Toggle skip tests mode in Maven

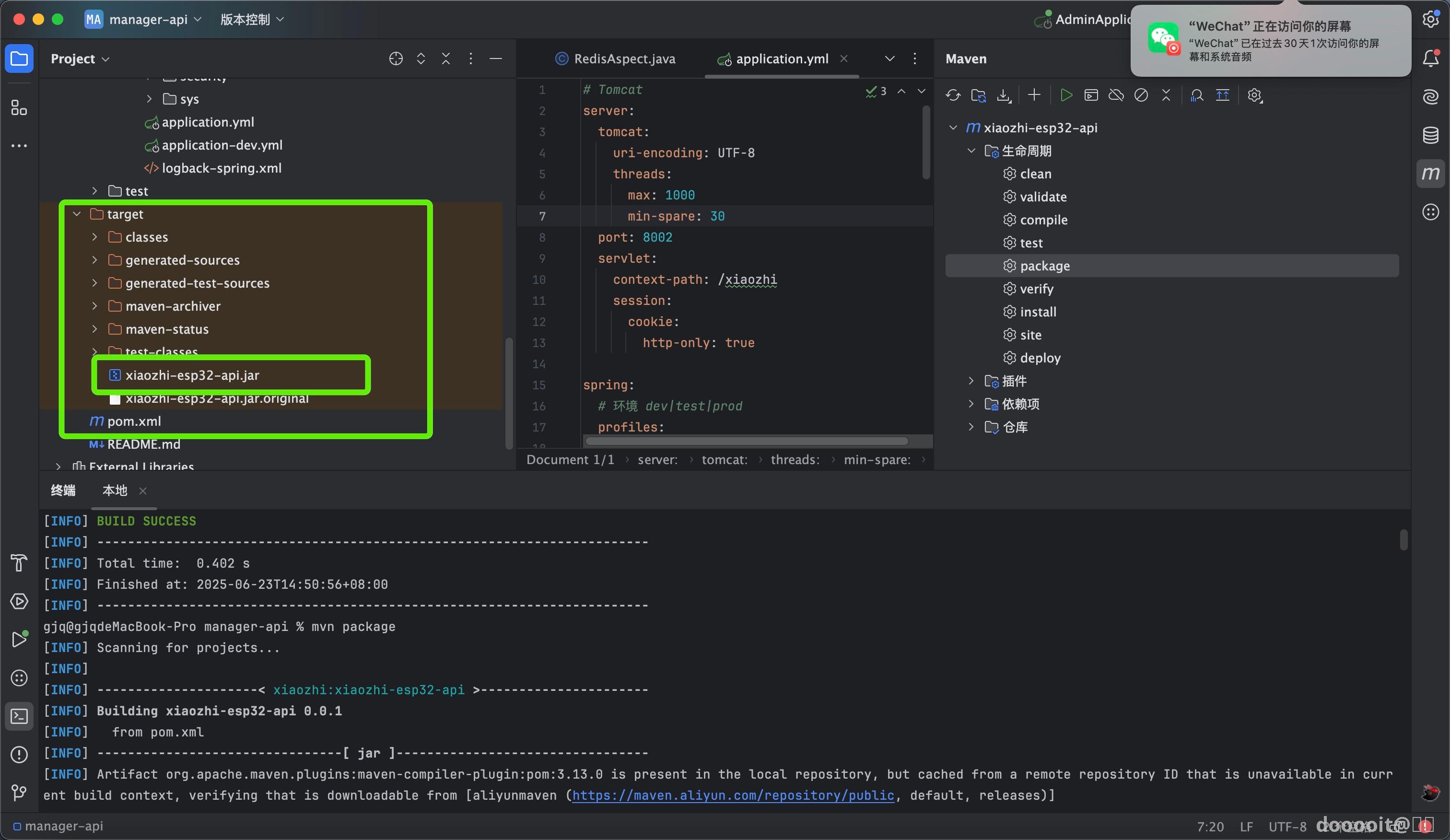click(1141, 95)
